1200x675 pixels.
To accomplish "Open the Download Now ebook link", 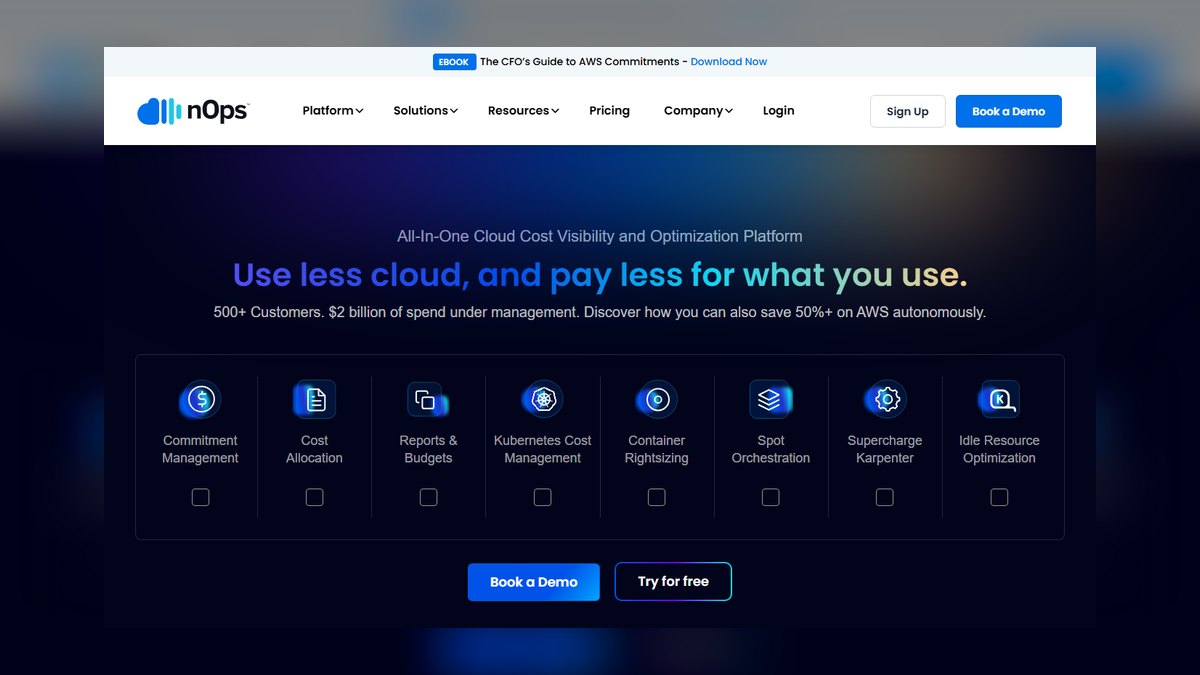I will pyautogui.click(x=729, y=62).
